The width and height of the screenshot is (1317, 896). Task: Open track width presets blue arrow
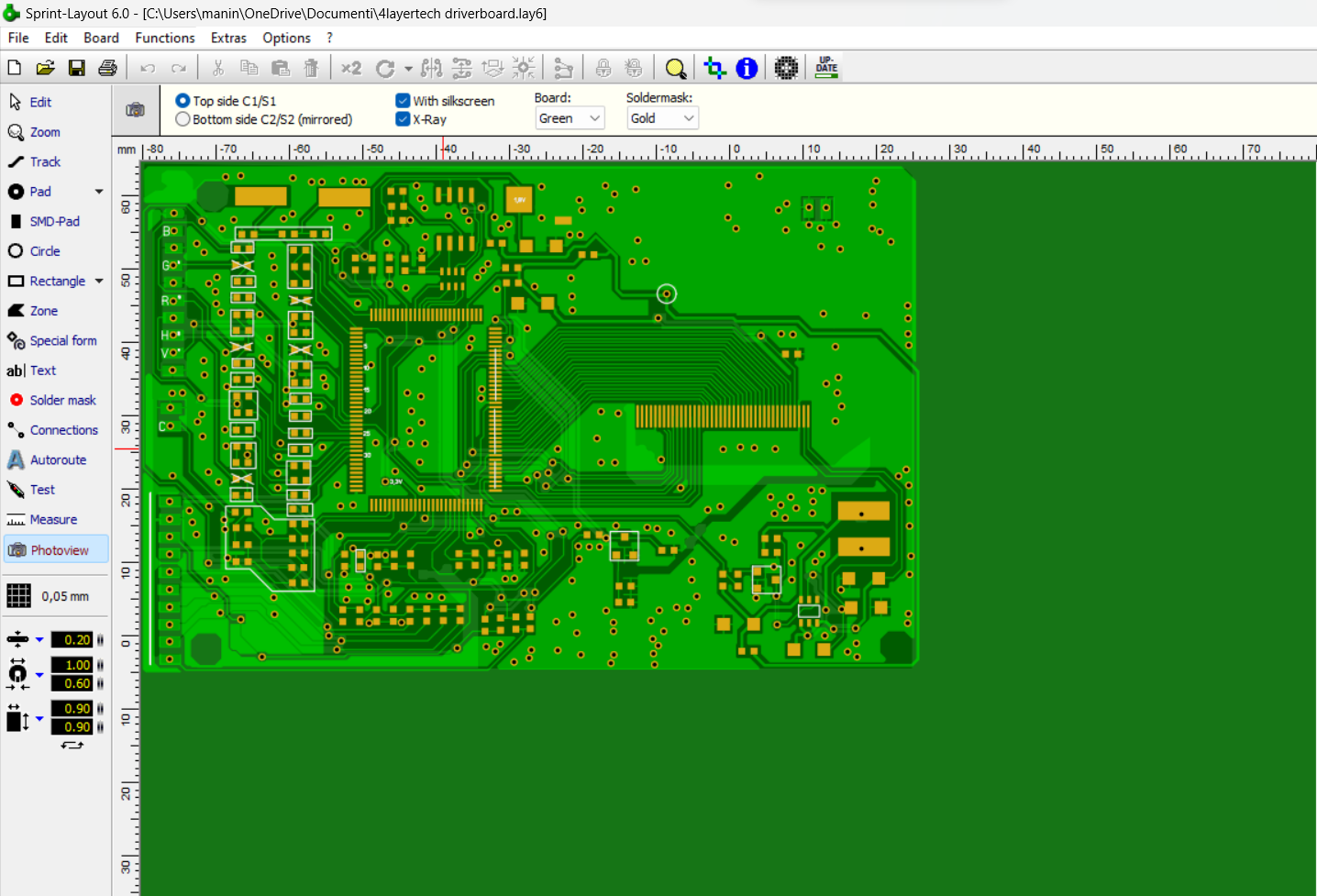coord(39,640)
